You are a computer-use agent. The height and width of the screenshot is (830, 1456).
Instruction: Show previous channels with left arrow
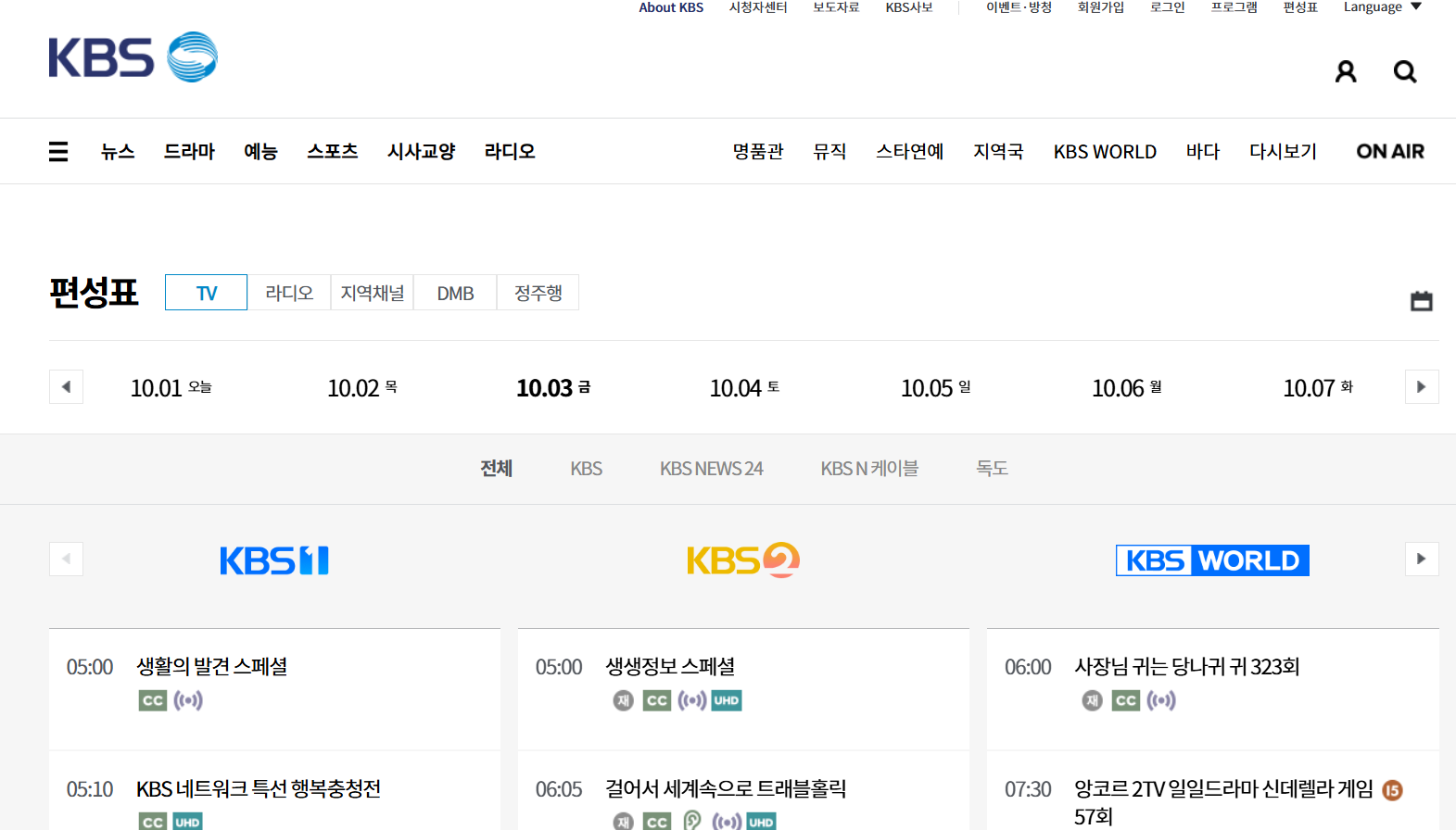click(x=66, y=559)
